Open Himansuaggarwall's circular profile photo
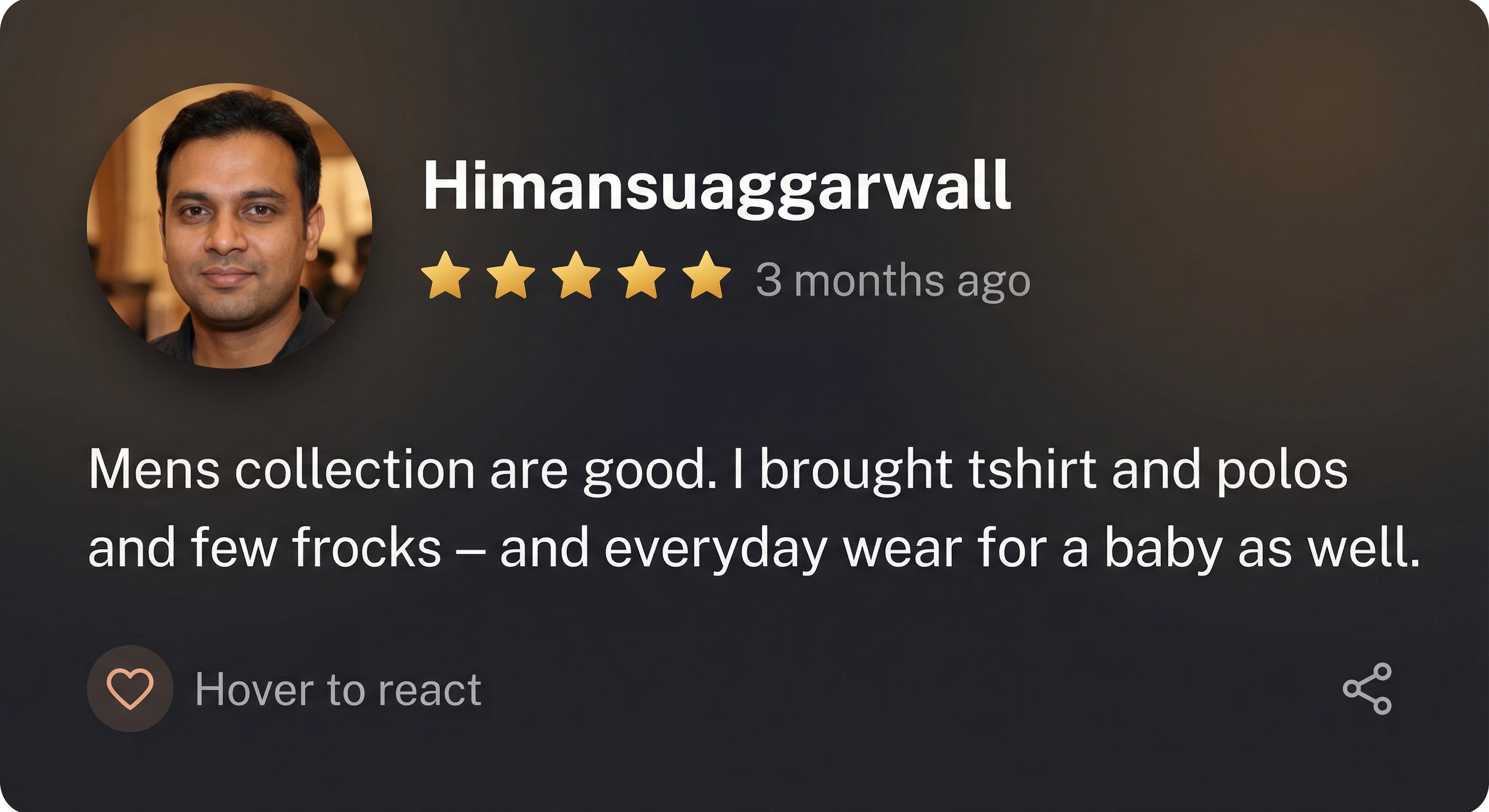The width and height of the screenshot is (1489, 812). pos(229,226)
